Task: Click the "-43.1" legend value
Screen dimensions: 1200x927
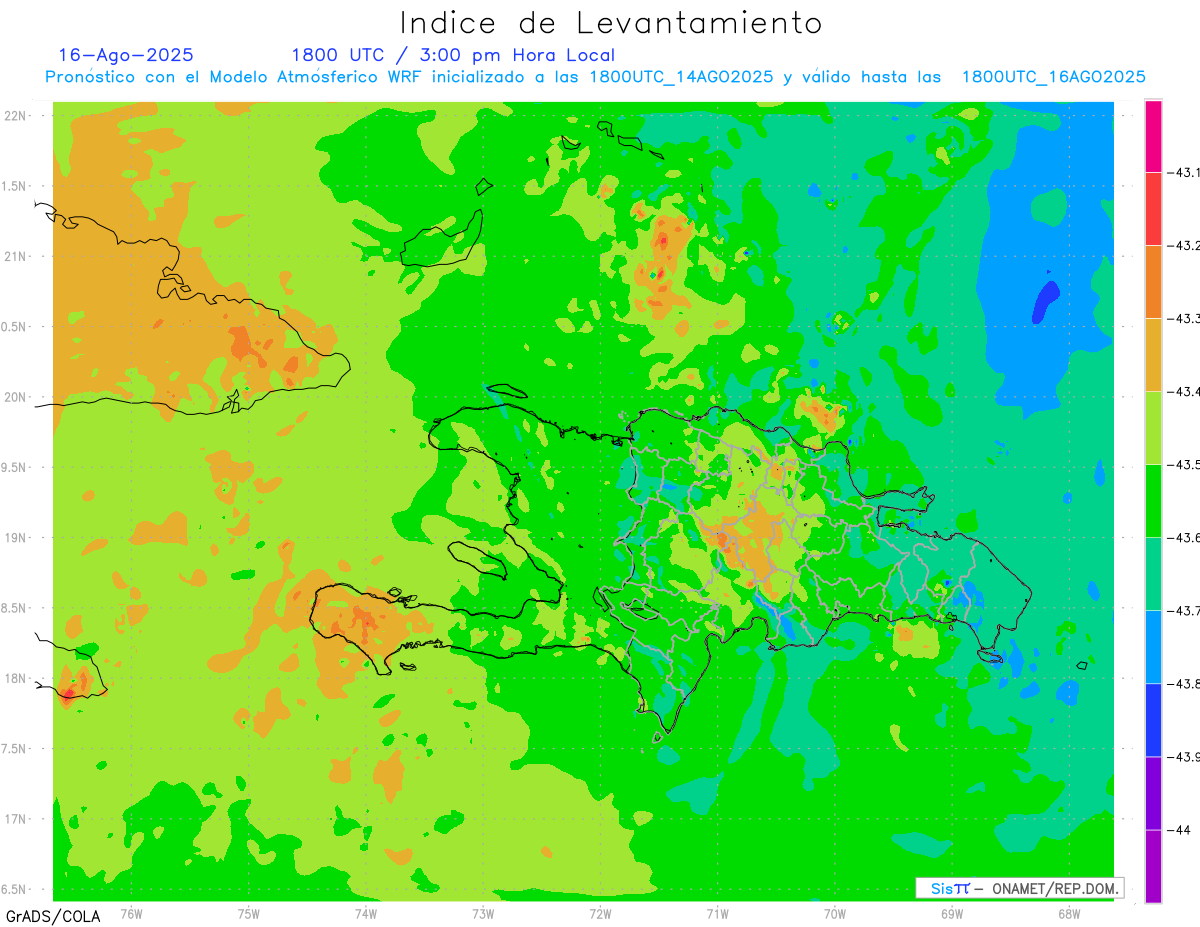Action: click(x=1184, y=173)
